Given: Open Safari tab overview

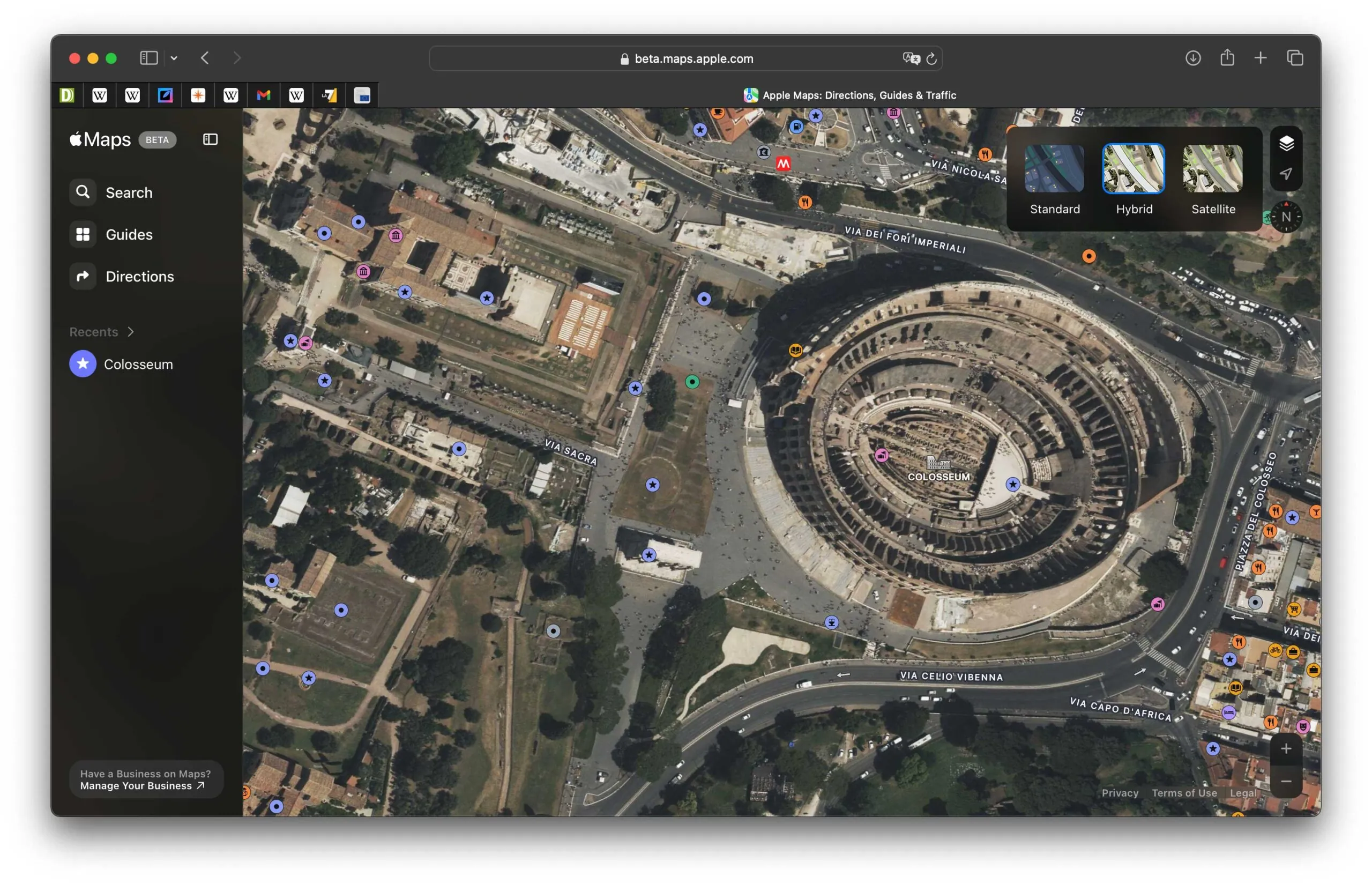Looking at the screenshot, I should 1295,58.
